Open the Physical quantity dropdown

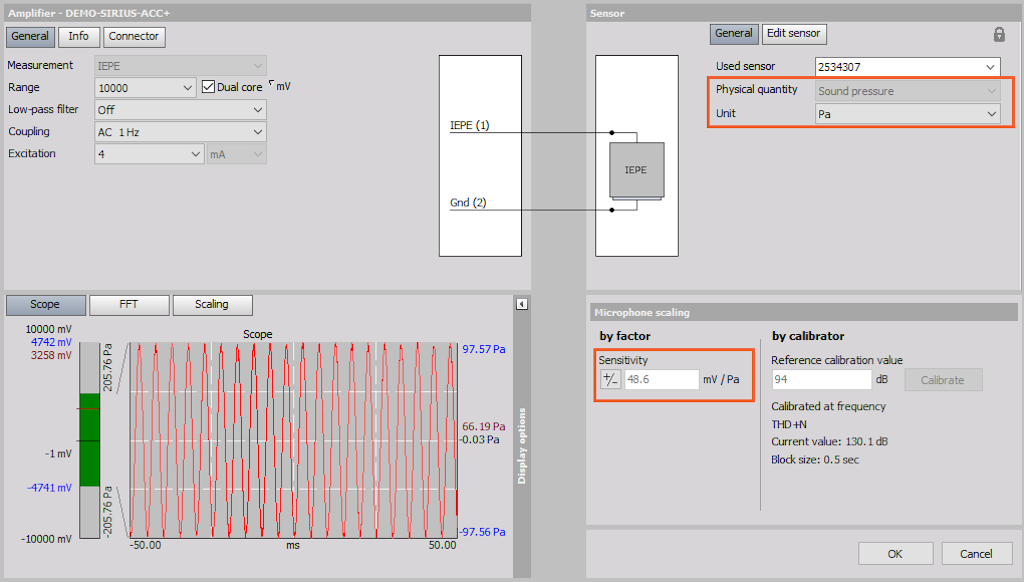pos(908,91)
